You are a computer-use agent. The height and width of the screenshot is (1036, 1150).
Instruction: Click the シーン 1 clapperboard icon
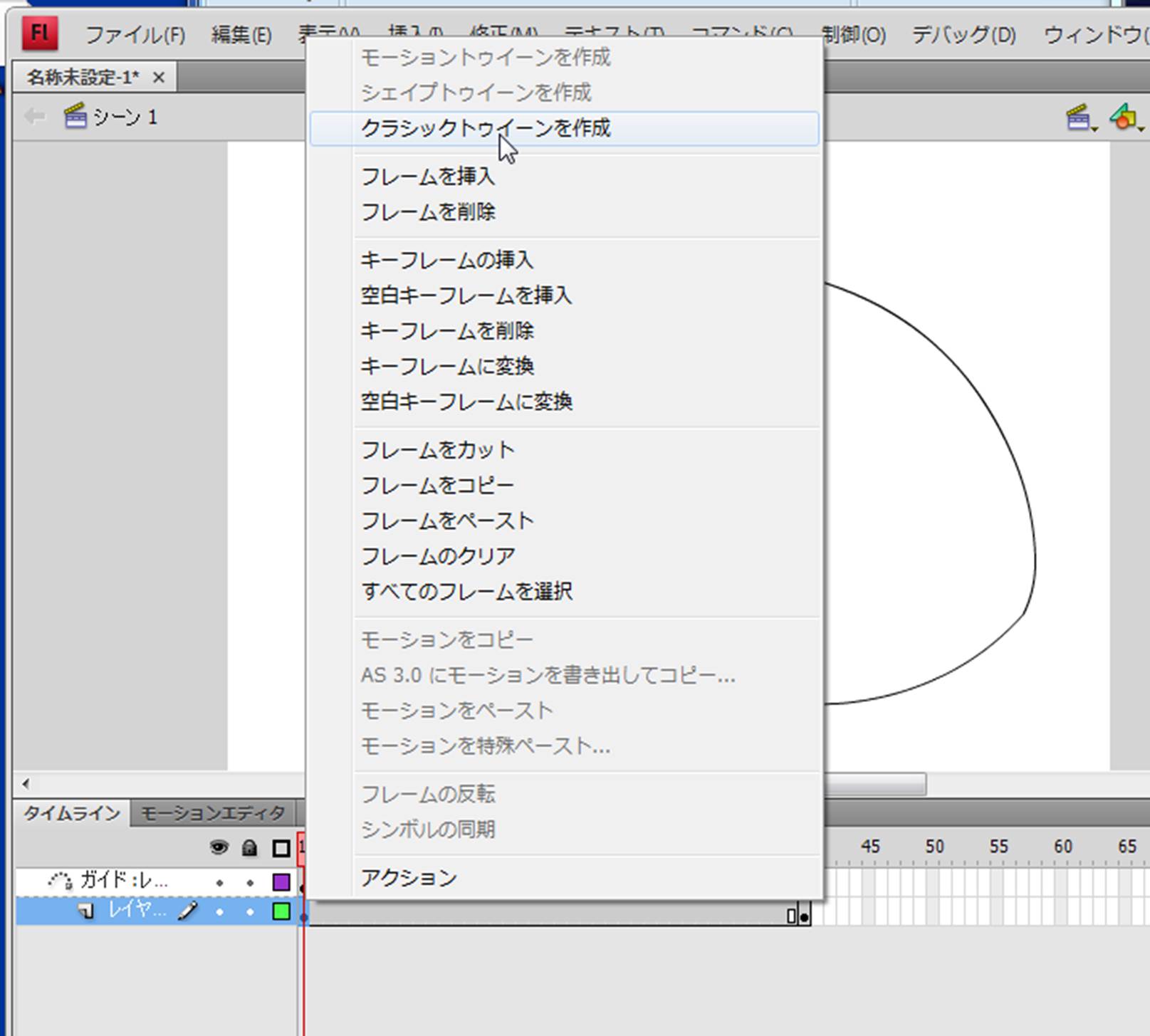click(x=75, y=116)
